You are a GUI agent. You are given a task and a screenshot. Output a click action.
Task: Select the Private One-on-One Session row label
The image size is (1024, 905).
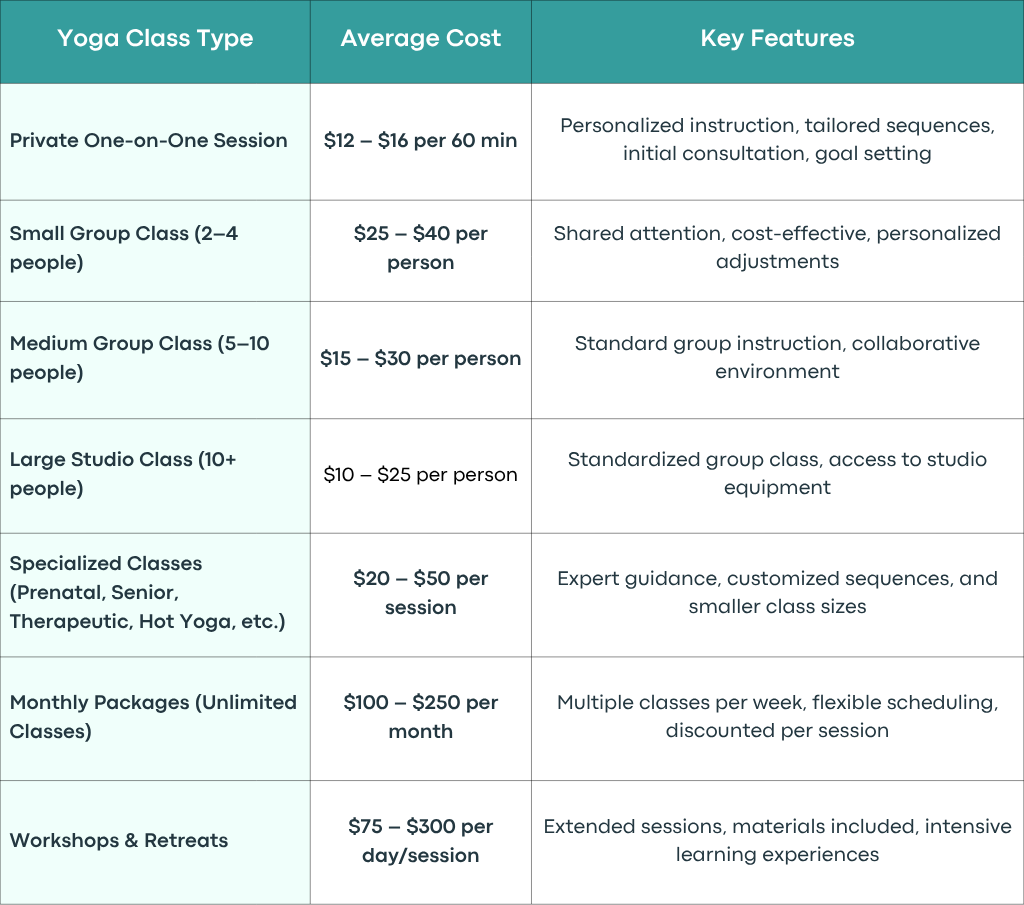click(148, 140)
